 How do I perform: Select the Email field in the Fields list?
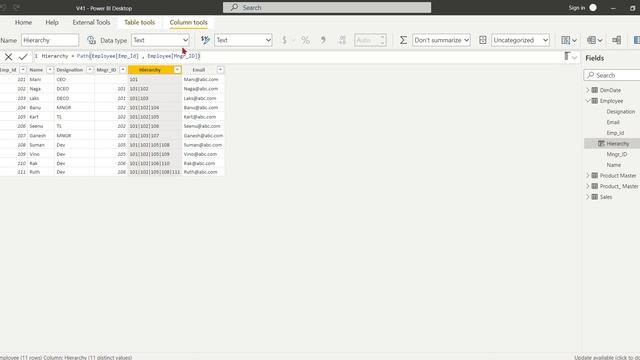(613, 122)
